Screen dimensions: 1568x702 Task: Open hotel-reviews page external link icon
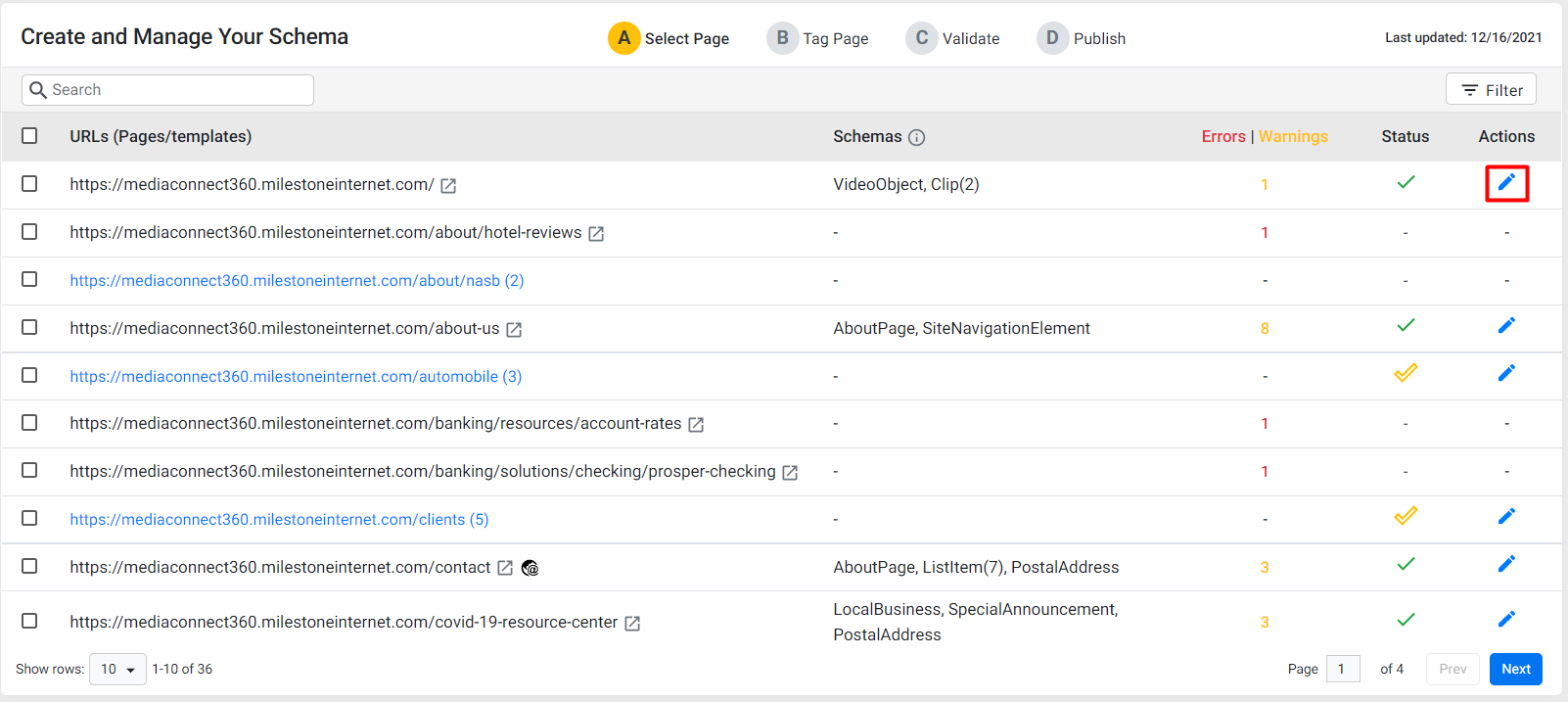coord(596,234)
